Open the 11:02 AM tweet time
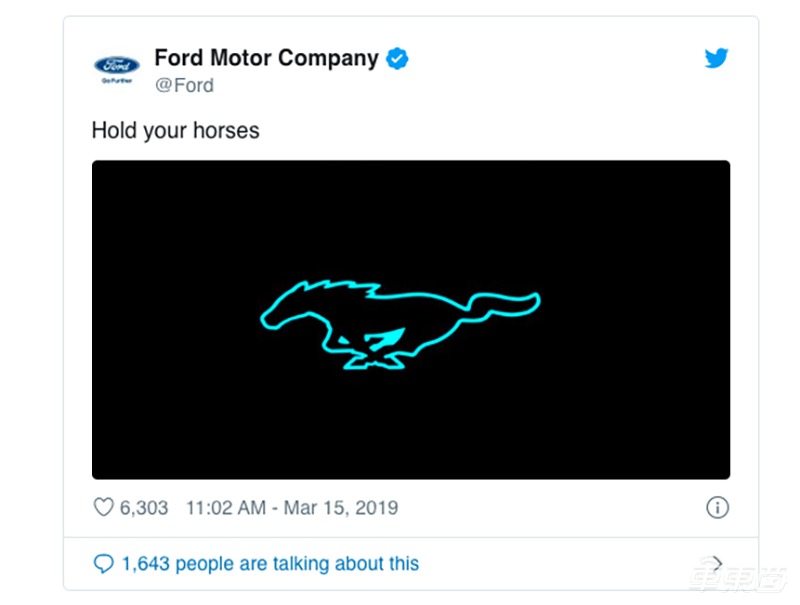 click(x=226, y=508)
